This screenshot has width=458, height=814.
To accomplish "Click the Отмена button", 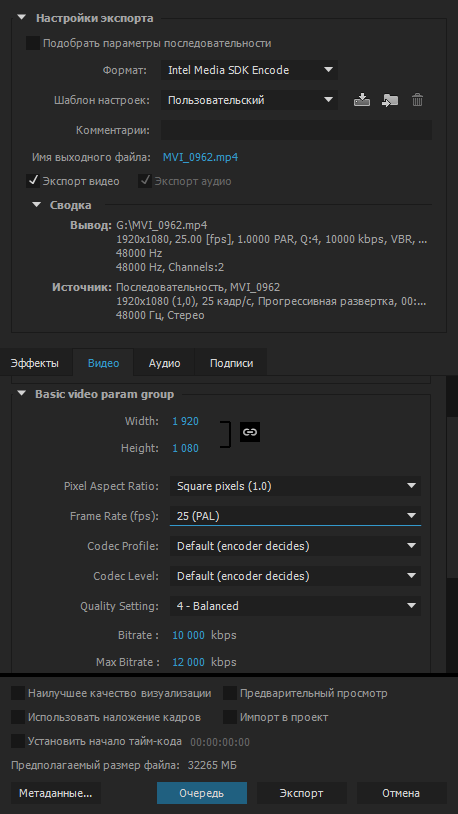I will (401, 793).
